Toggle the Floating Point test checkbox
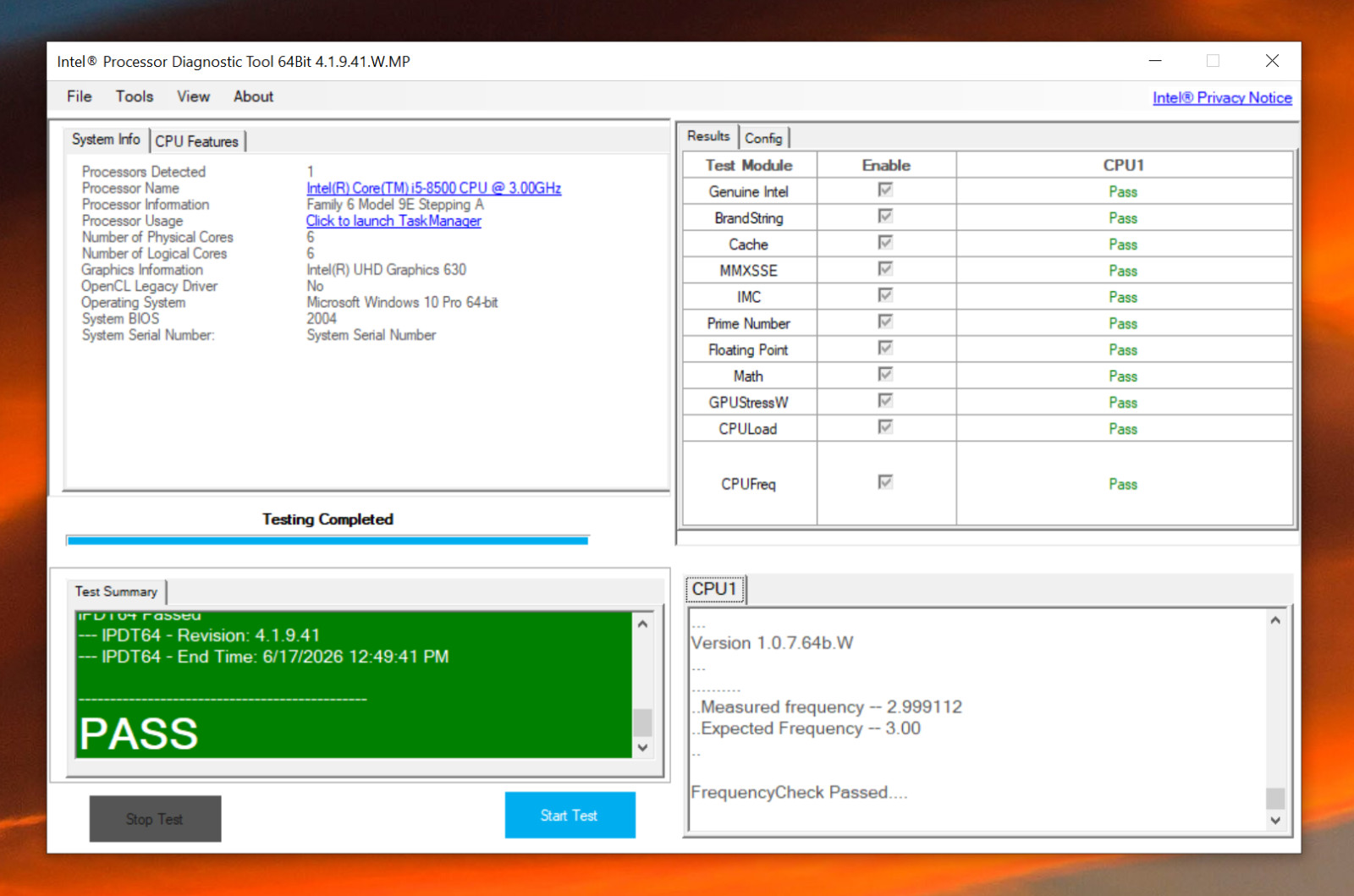 (885, 347)
